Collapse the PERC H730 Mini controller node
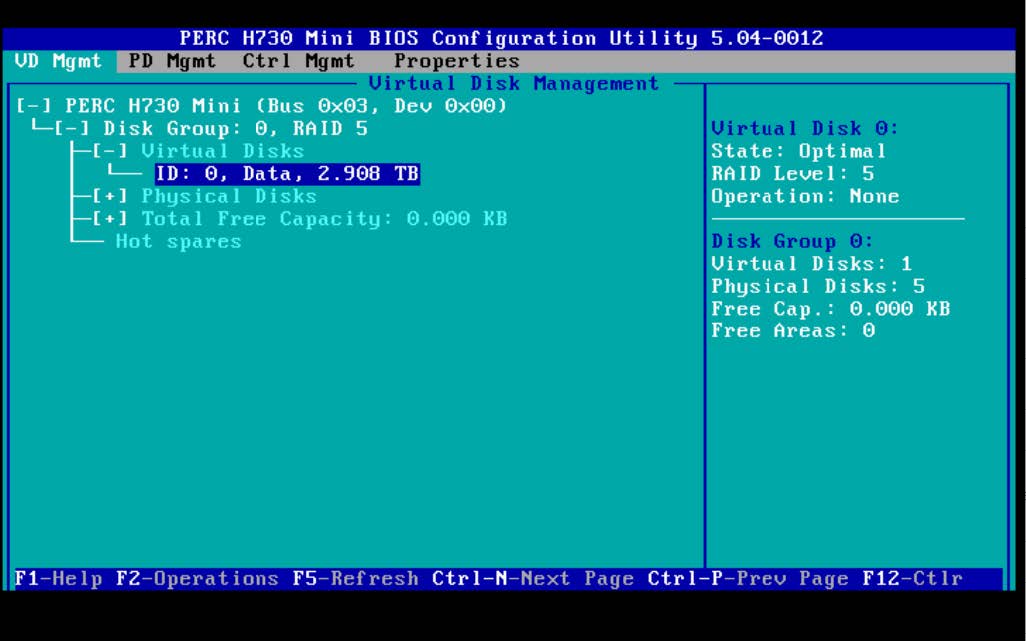 click(x=33, y=106)
